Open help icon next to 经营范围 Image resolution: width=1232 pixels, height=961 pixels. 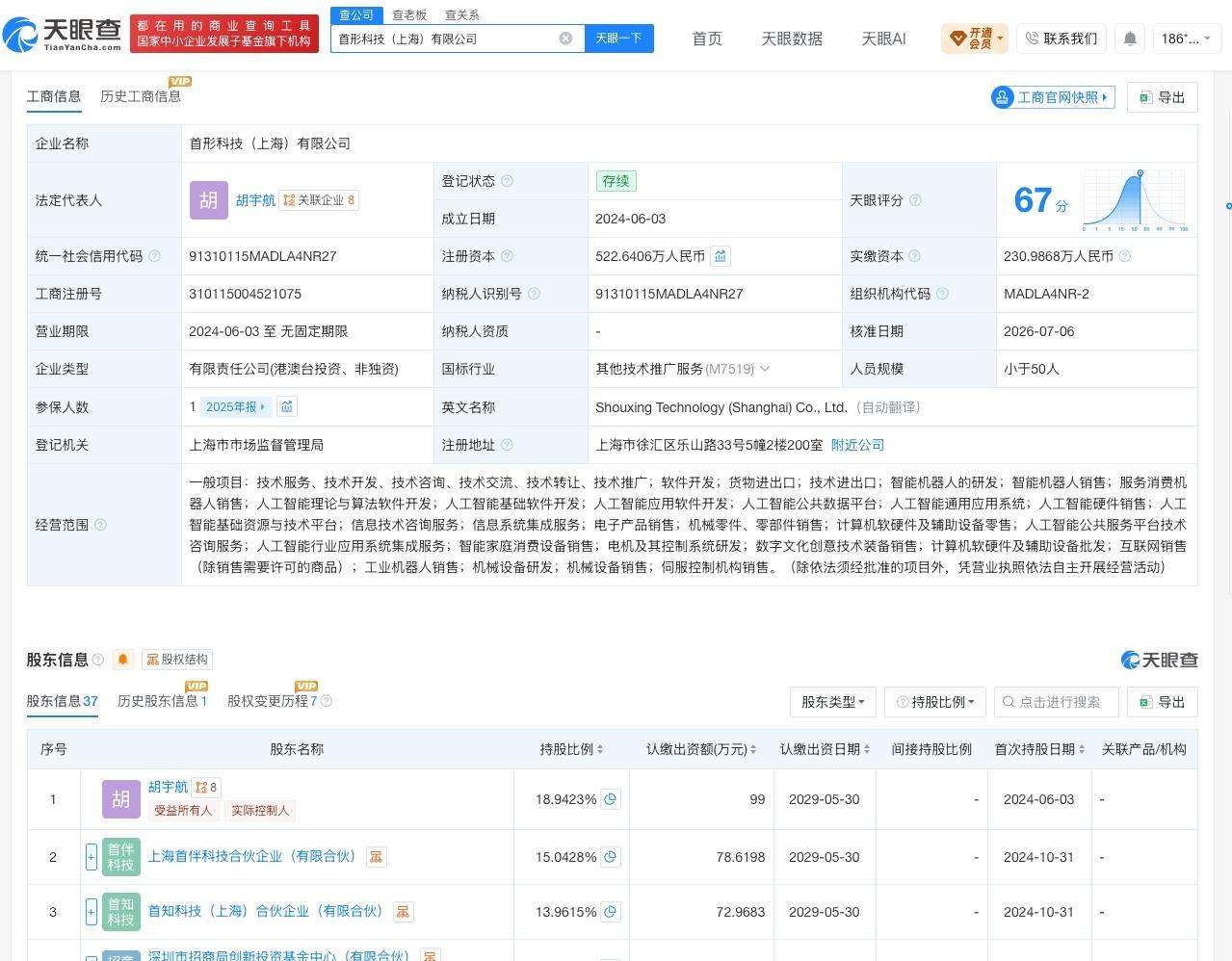(x=100, y=525)
